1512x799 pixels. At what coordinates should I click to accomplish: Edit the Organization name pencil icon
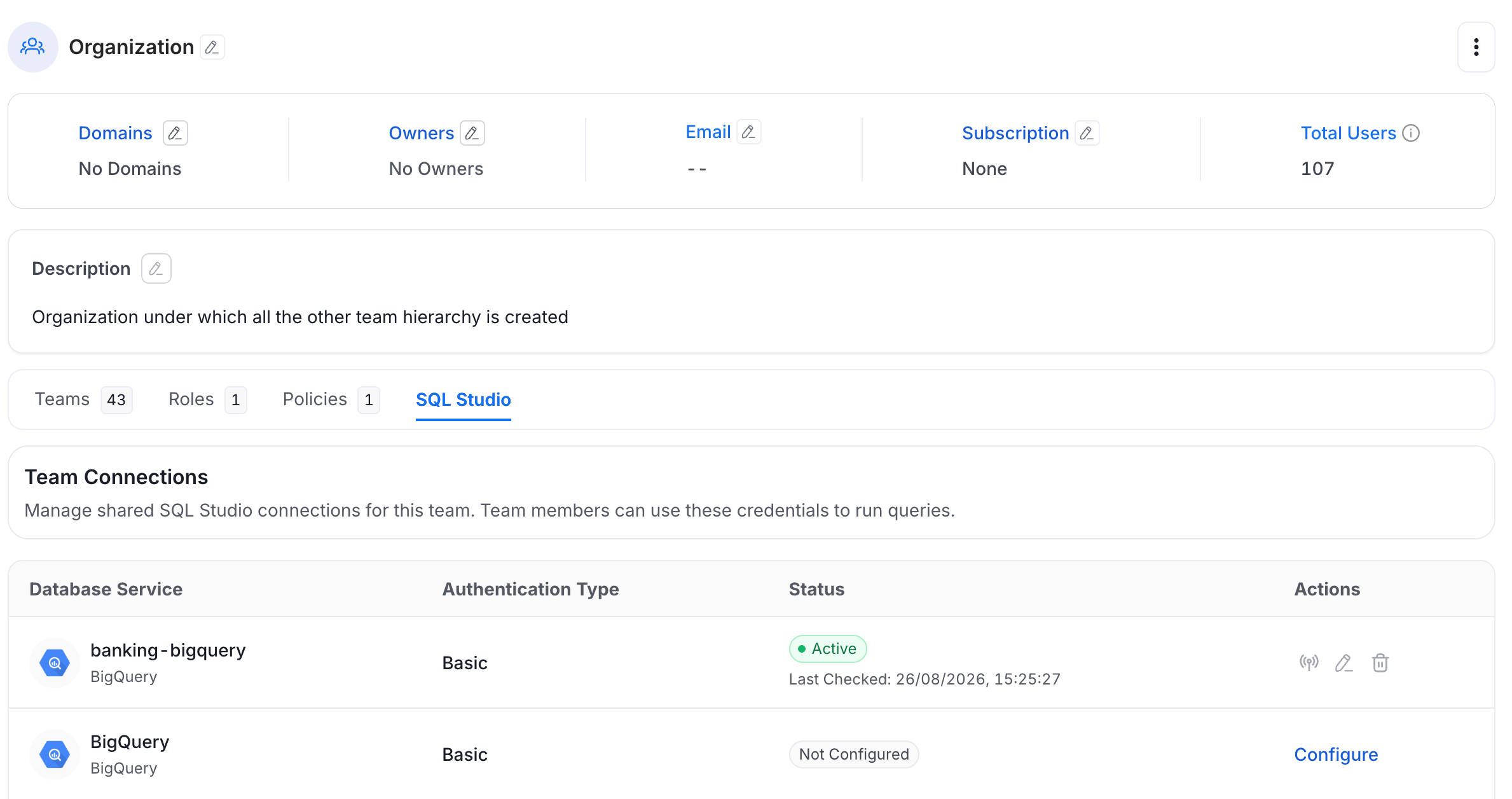pos(212,47)
